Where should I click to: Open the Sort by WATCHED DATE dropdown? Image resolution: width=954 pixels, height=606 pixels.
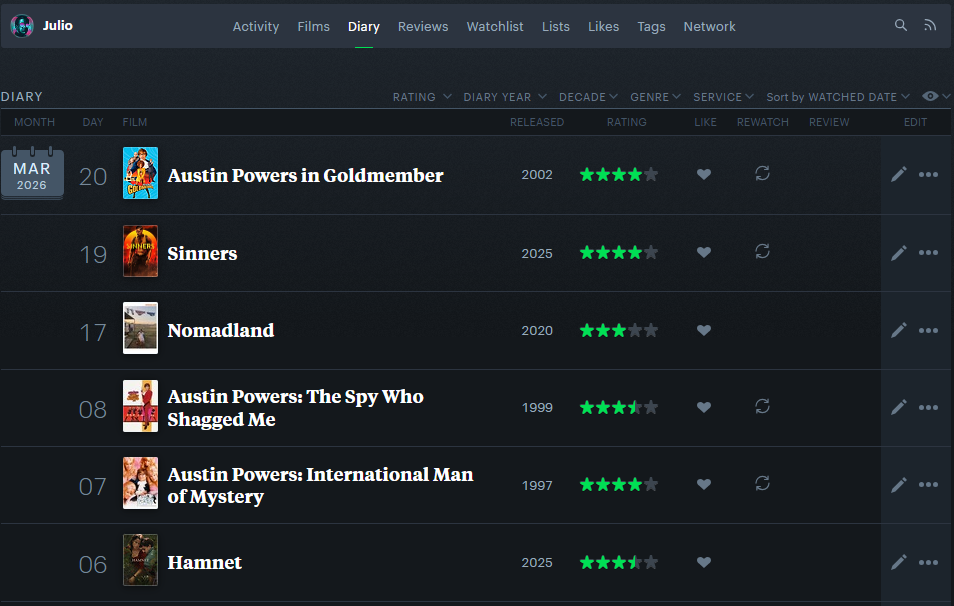point(838,97)
